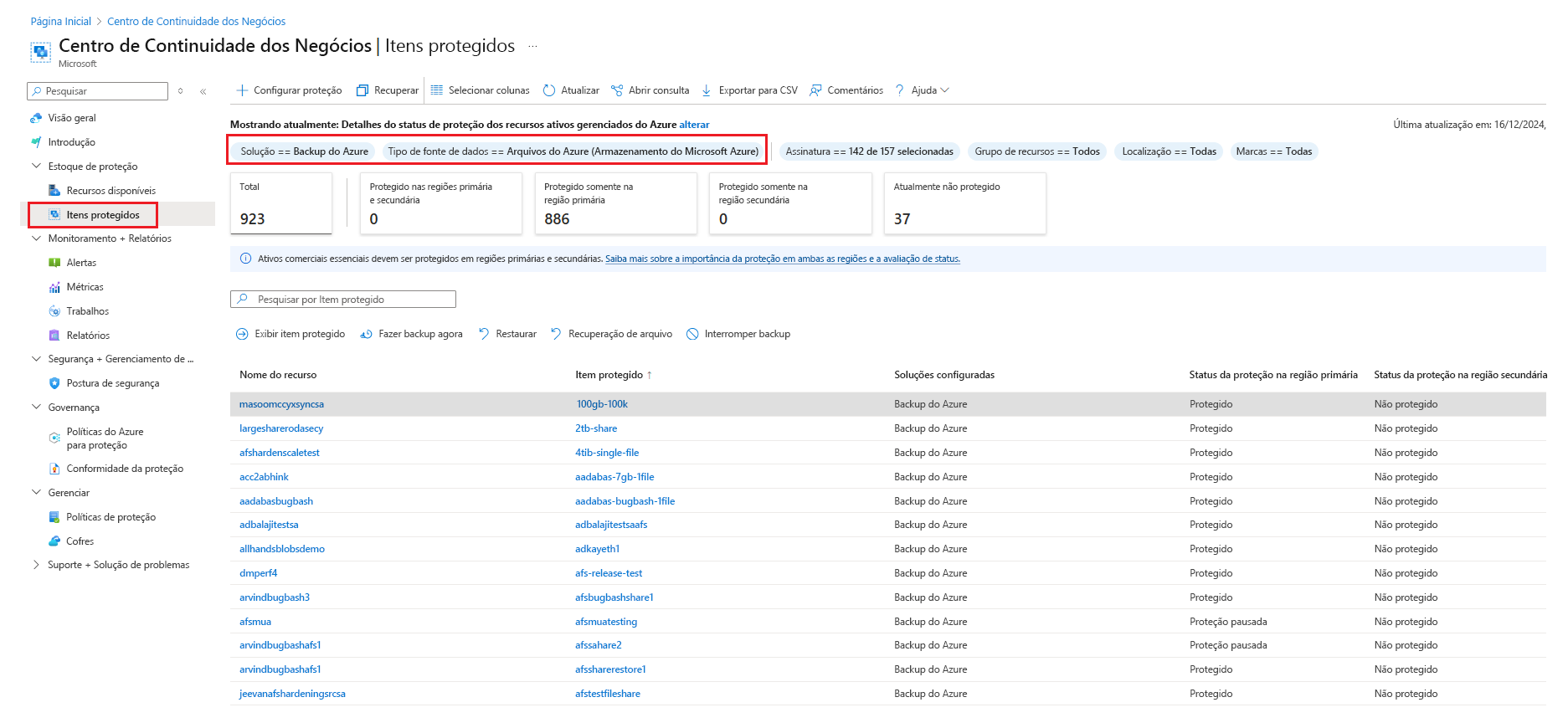Select Atualmente não protegido card
Viewport: 1568px width, 728px height.
(965, 203)
